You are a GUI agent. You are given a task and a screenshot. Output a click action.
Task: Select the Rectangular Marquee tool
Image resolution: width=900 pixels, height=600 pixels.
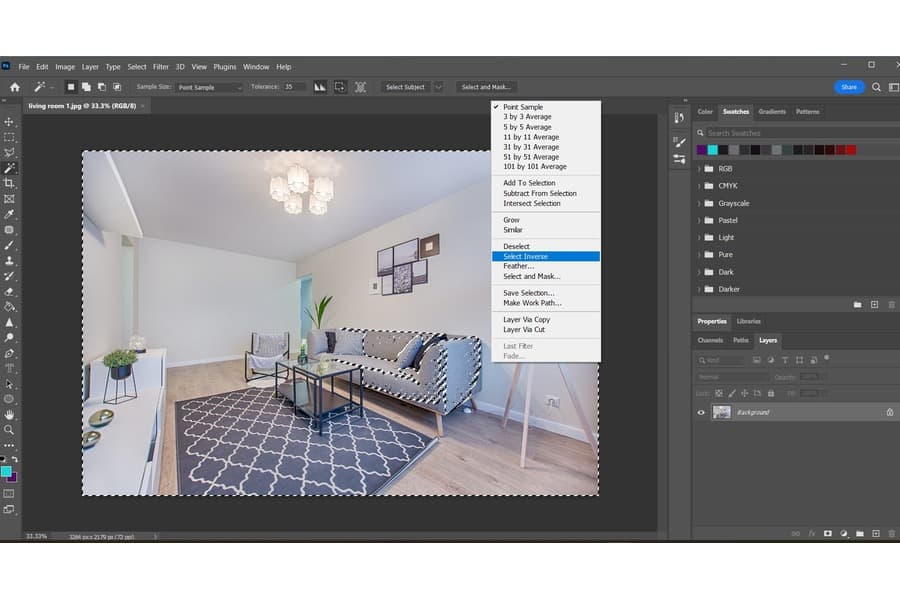9,137
